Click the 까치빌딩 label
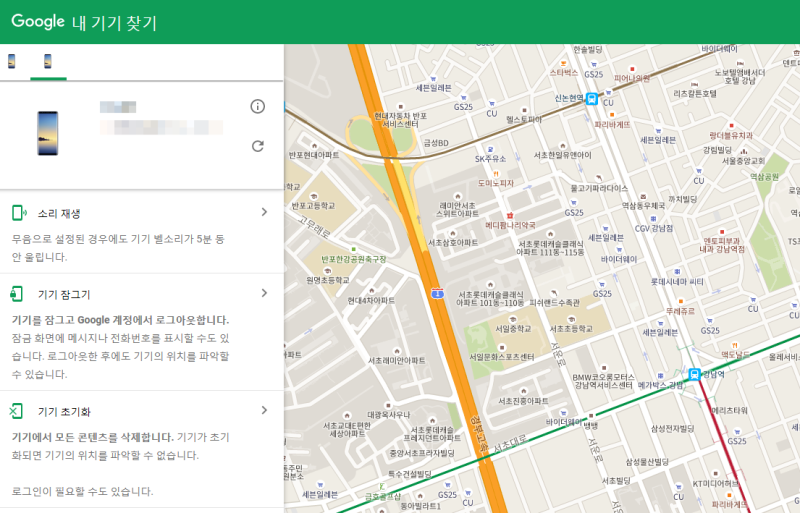The image size is (800, 513). (x=682, y=199)
